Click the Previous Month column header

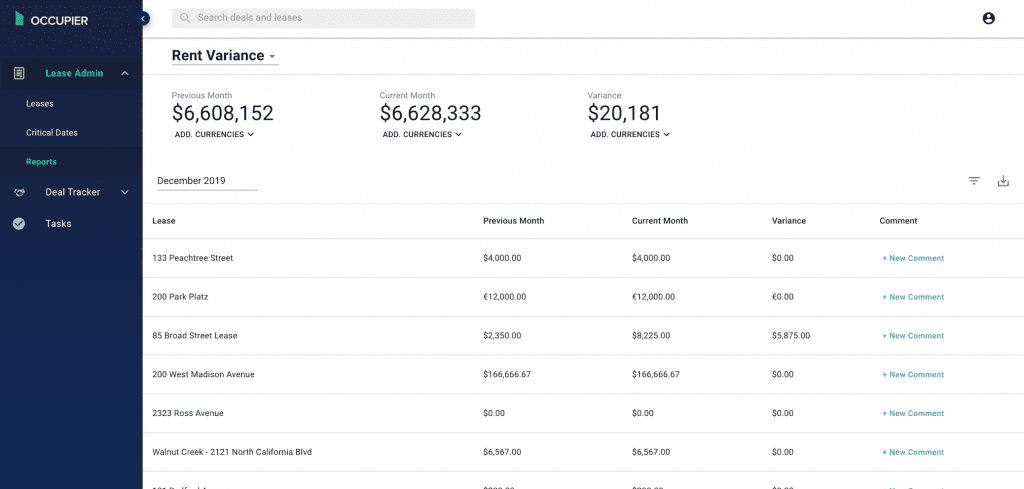coord(513,221)
